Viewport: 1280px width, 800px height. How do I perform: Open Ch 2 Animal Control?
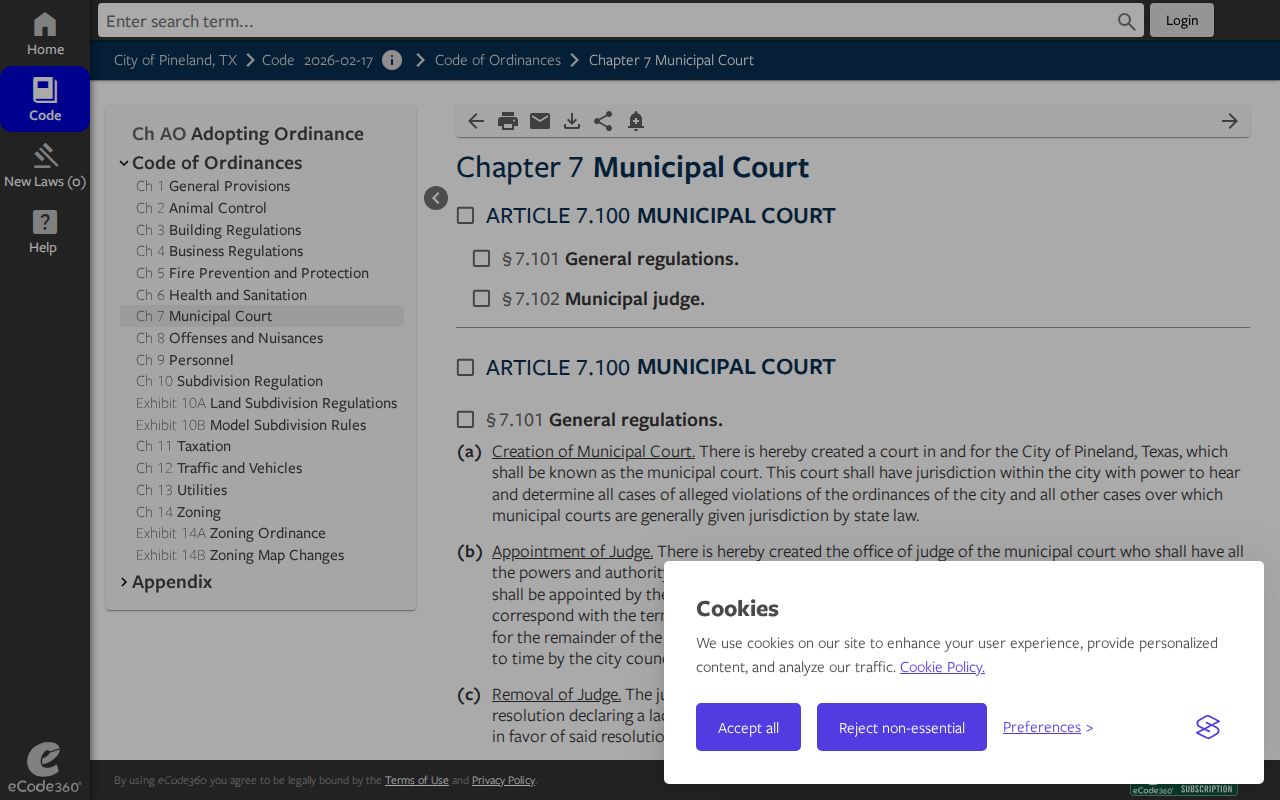201,208
